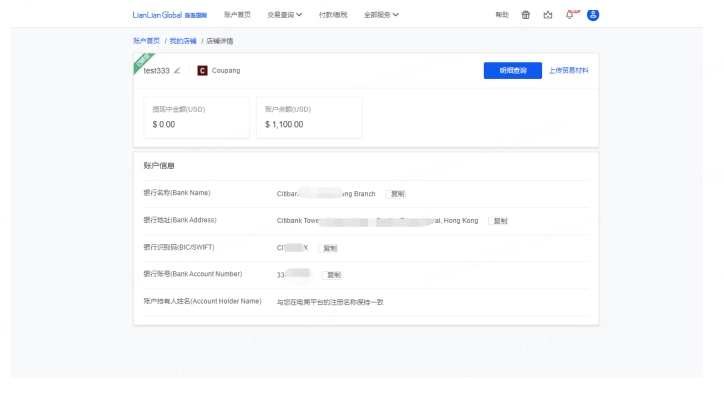This screenshot has width=724, height=403.
Task: Select the 店铺详情 breadcrumb text
Action: click(x=220, y=41)
